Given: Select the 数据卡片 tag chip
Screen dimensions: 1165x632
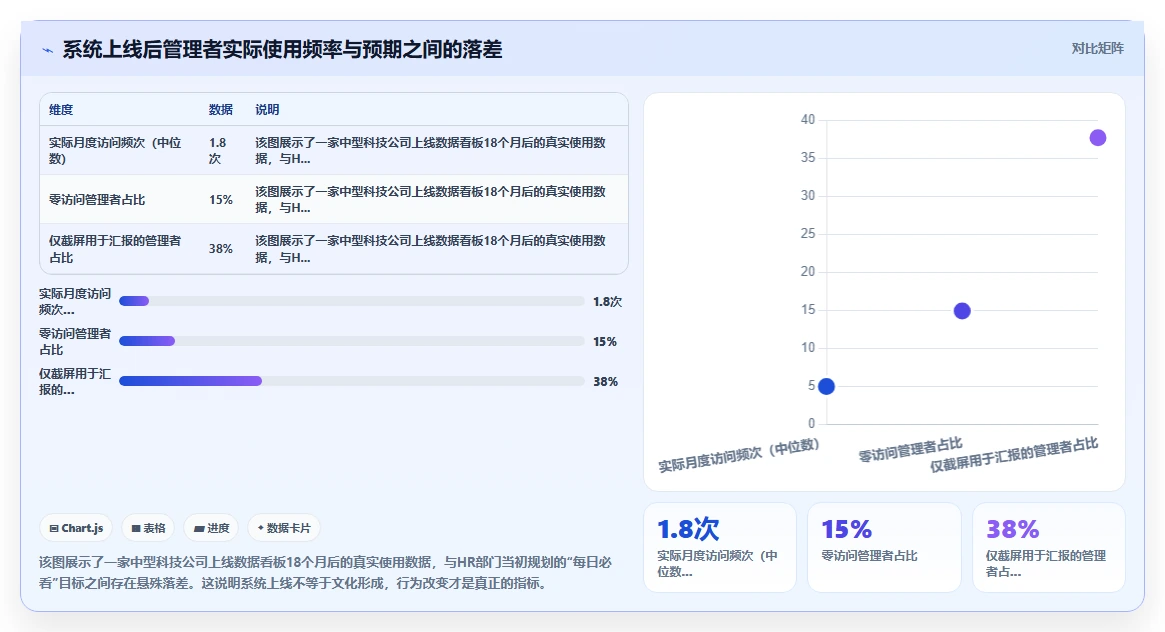Looking at the screenshot, I should 284,528.
